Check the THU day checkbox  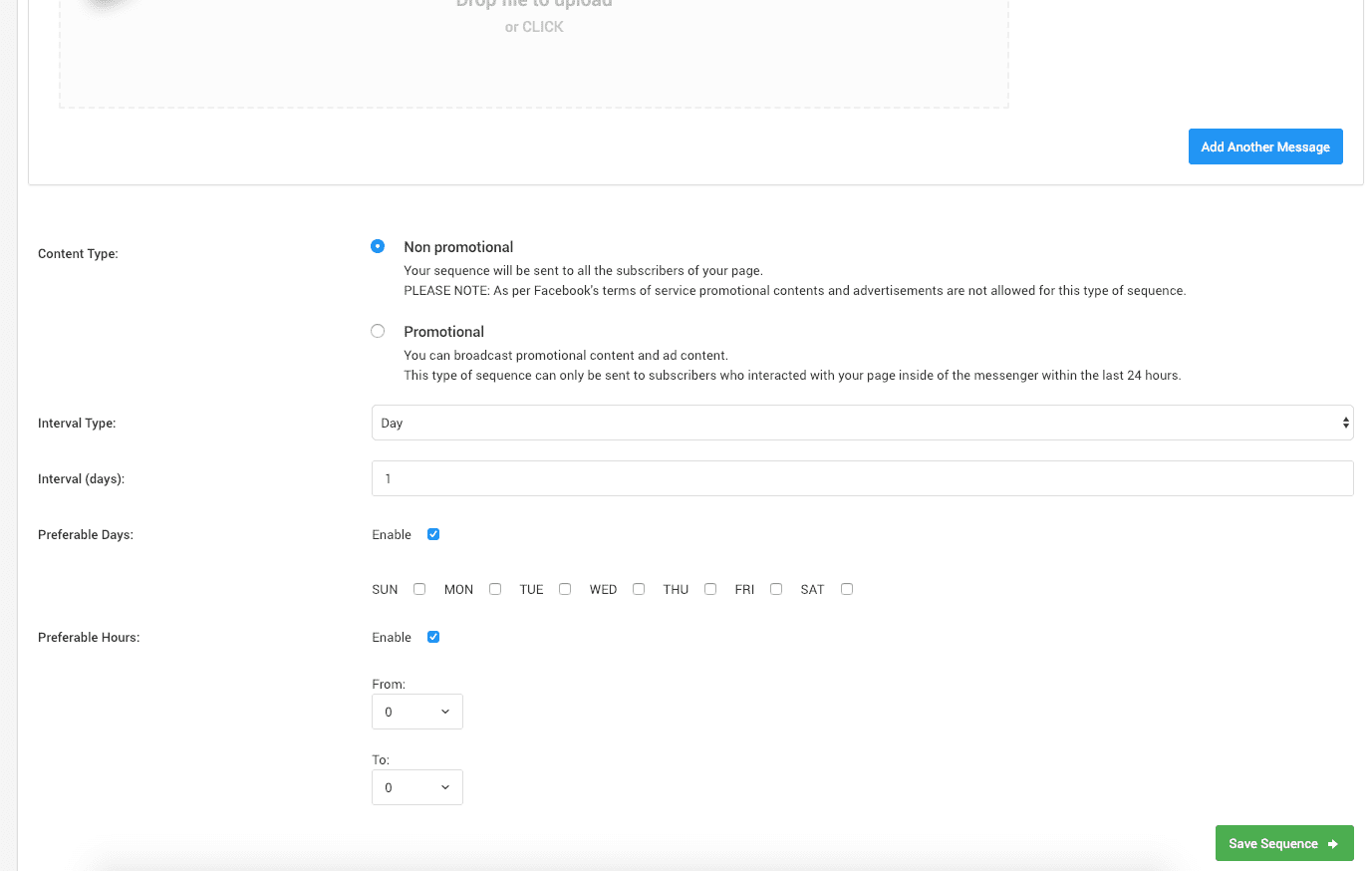coord(710,589)
